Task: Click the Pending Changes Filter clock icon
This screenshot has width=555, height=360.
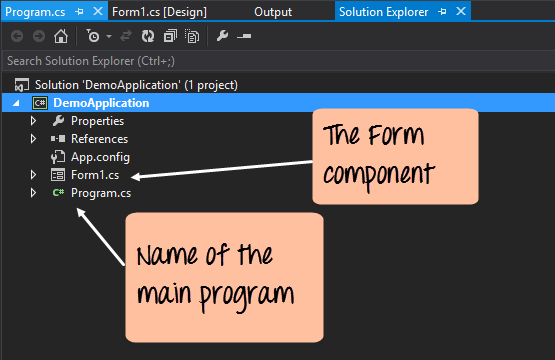Action: coord(93,36)
